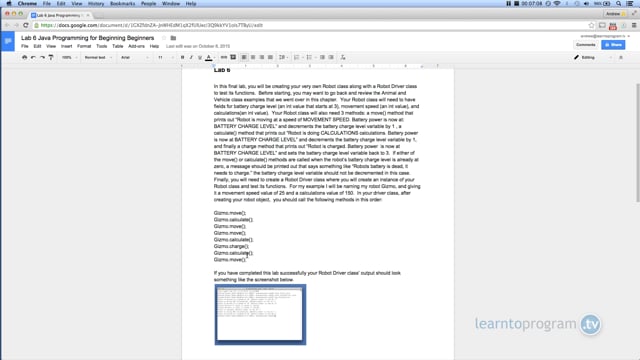Image resolution: width=640 pixels, height=360 pixels.
Task: Click the blue Share button
Action: tap(613, 45)
